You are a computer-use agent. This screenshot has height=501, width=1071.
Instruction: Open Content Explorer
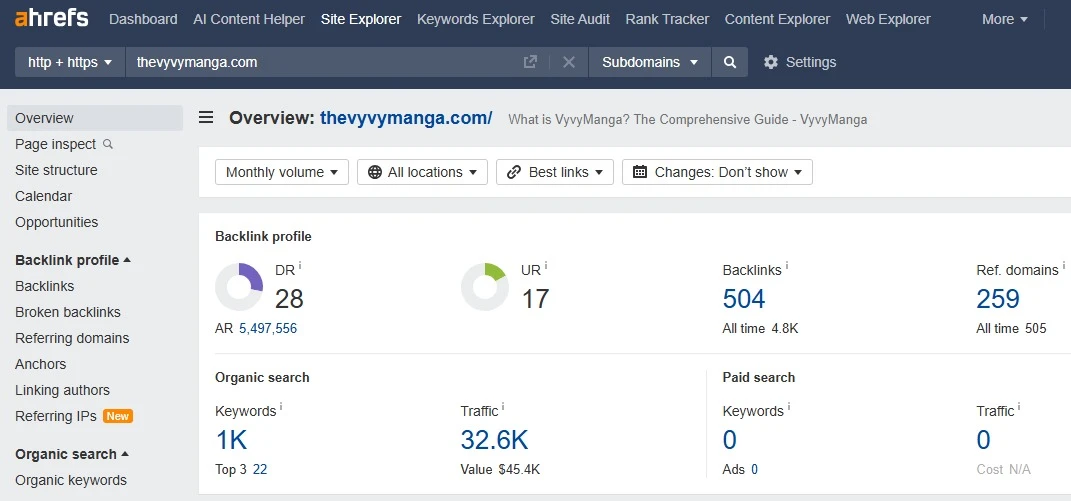pyautogui.click(x=777, y=19)
